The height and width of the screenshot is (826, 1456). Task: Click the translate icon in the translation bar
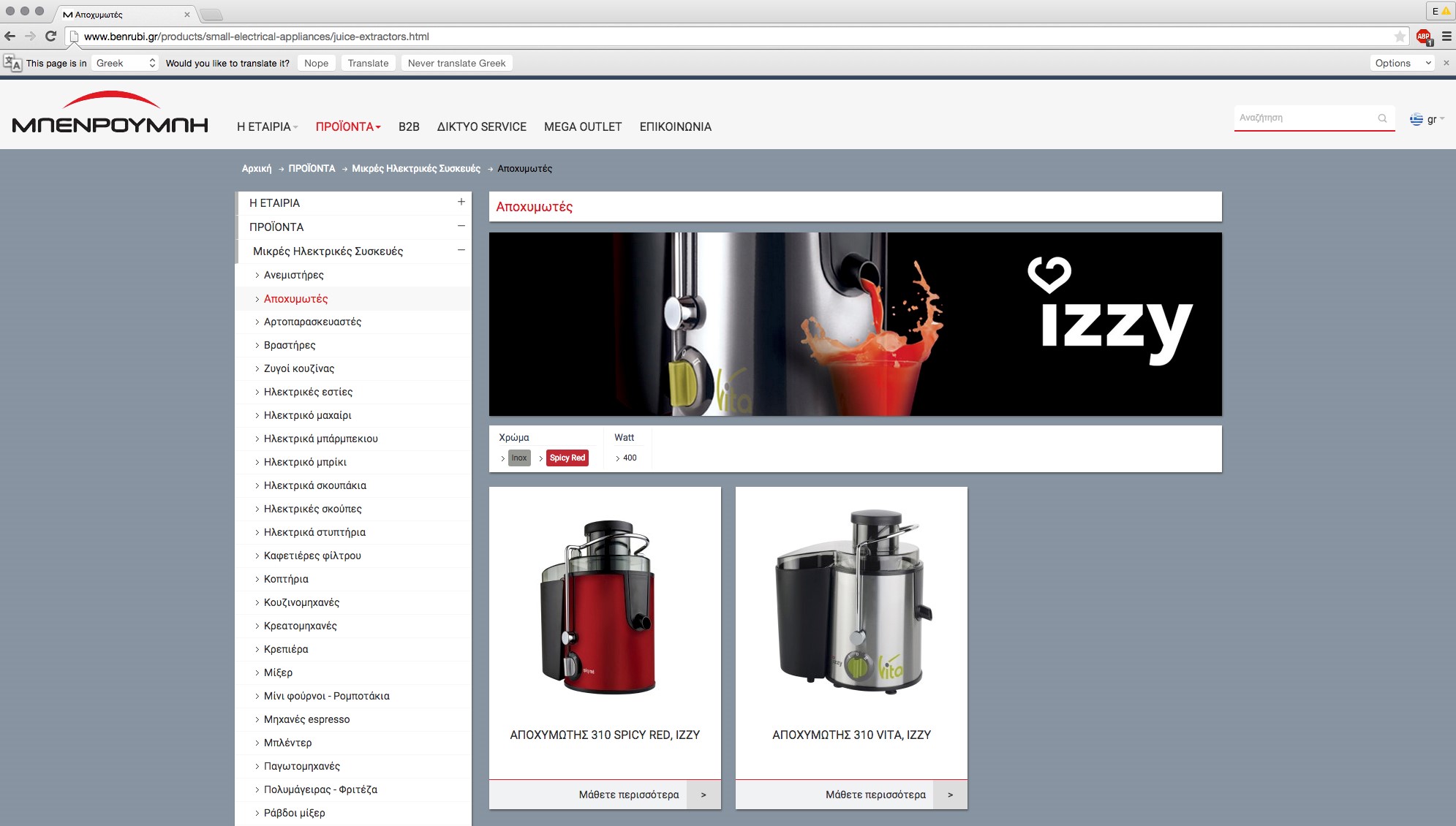click(x=12, y=63)
